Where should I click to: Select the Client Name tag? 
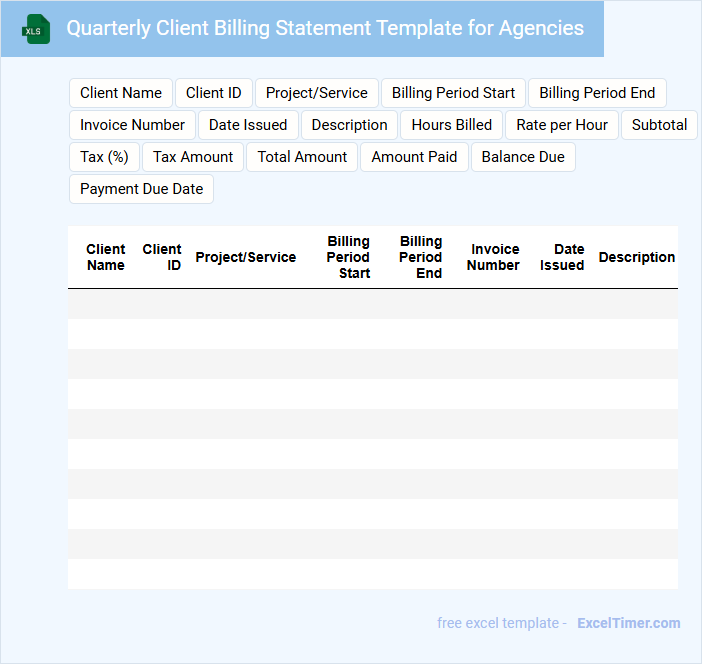point(121,93)
